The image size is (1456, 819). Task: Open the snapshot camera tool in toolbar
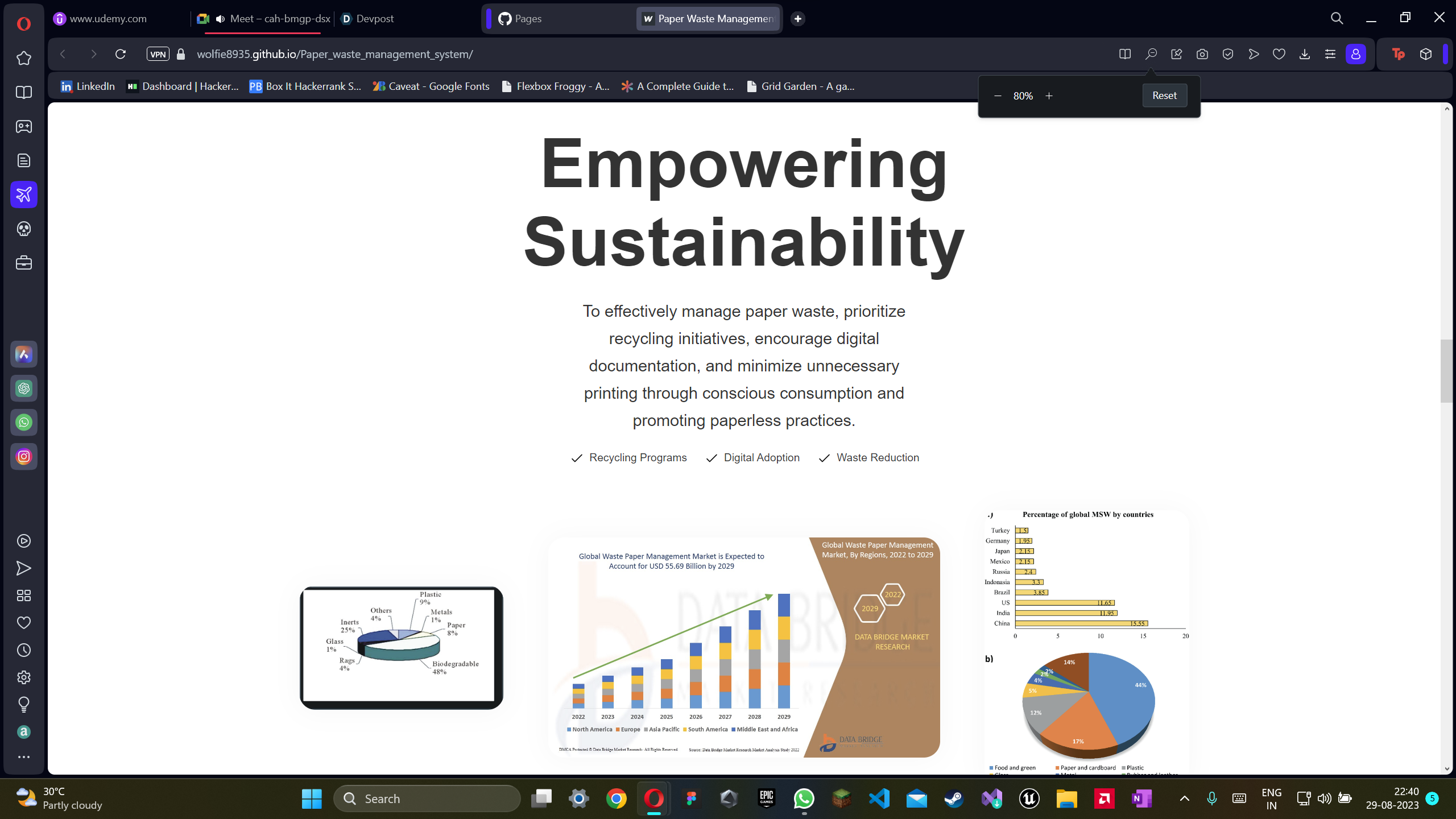[1202, 54]
